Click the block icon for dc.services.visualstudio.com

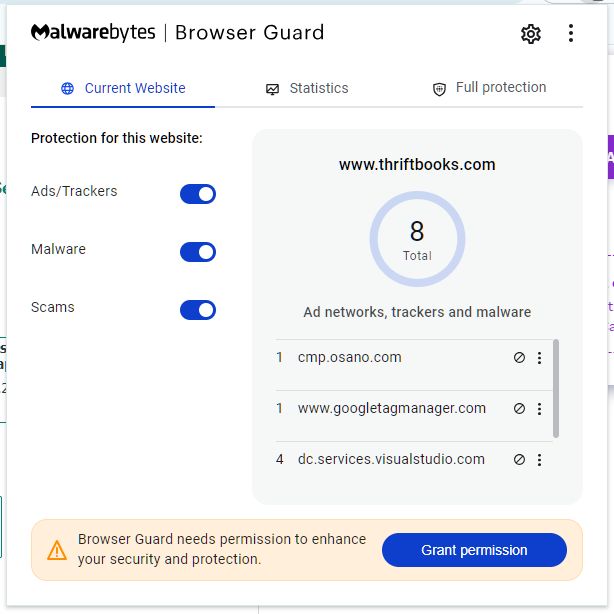tap(519, 460)
